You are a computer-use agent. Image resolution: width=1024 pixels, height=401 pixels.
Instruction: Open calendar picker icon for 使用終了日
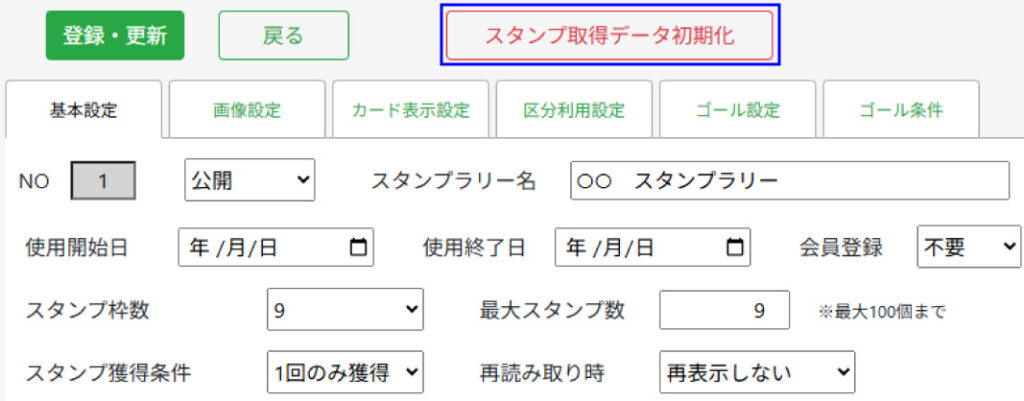point(735,247)
